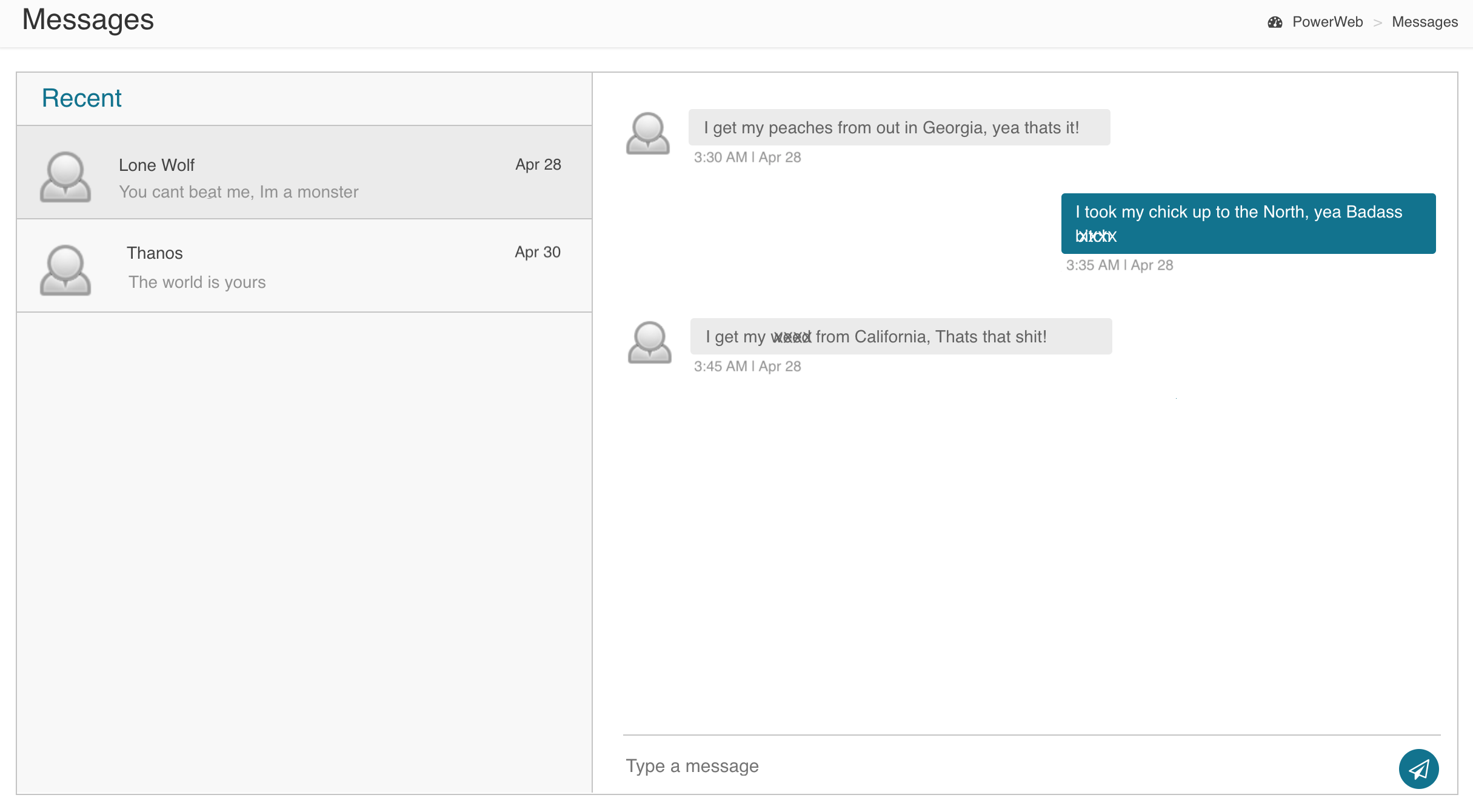Click avatar beside the California message
Screen dimensions: 1473x812
[649, 342]
